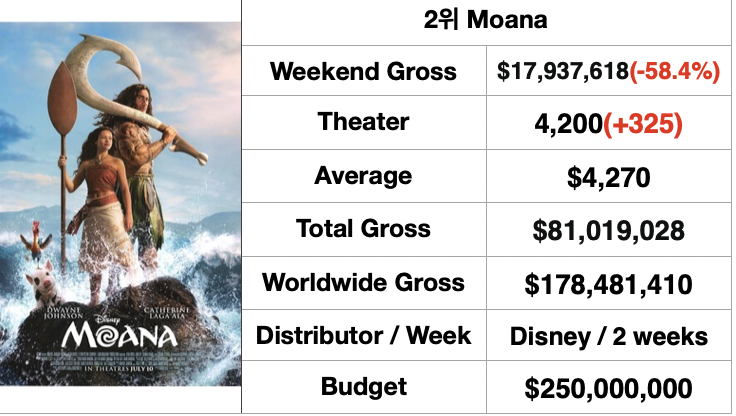The width and height of the screenshot is (736, 416).
Task: Click the $178,481,410 worldwide gross value
Action: pos(609,284)
